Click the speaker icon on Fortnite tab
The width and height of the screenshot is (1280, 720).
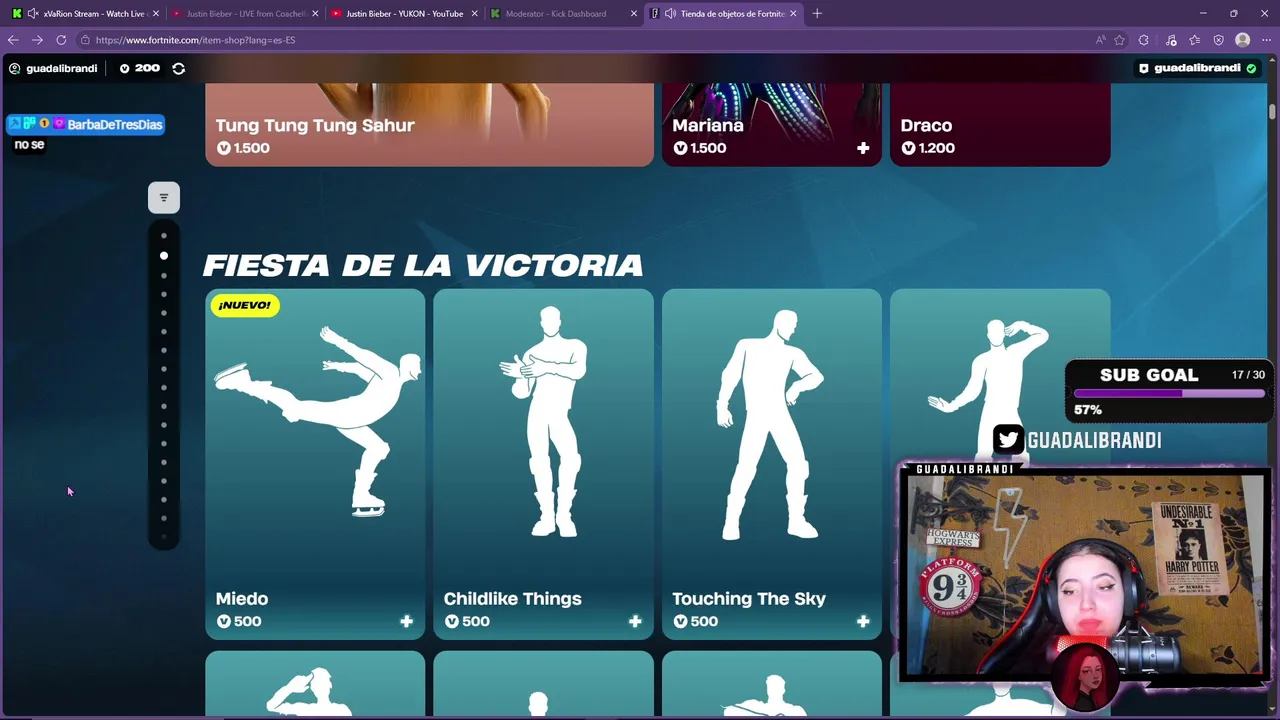pyautogui.click(x=669, y=14)
